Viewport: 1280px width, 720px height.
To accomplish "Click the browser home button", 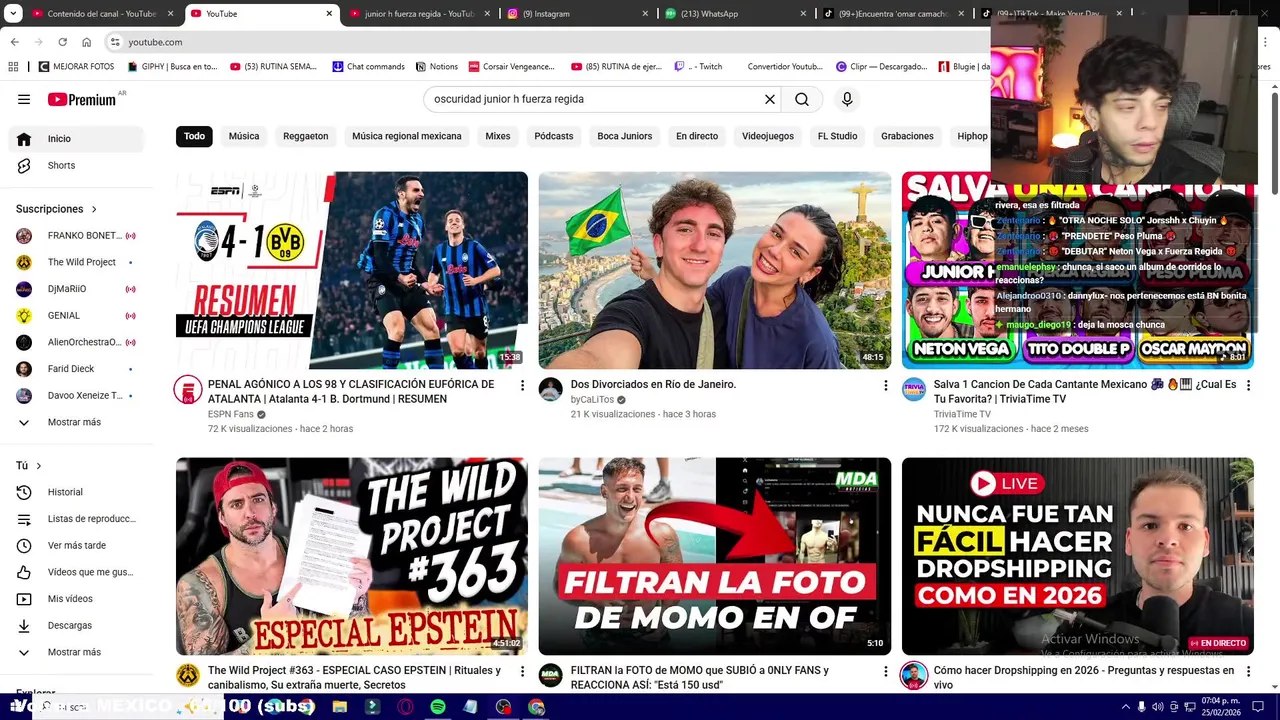I will point(87,42).
